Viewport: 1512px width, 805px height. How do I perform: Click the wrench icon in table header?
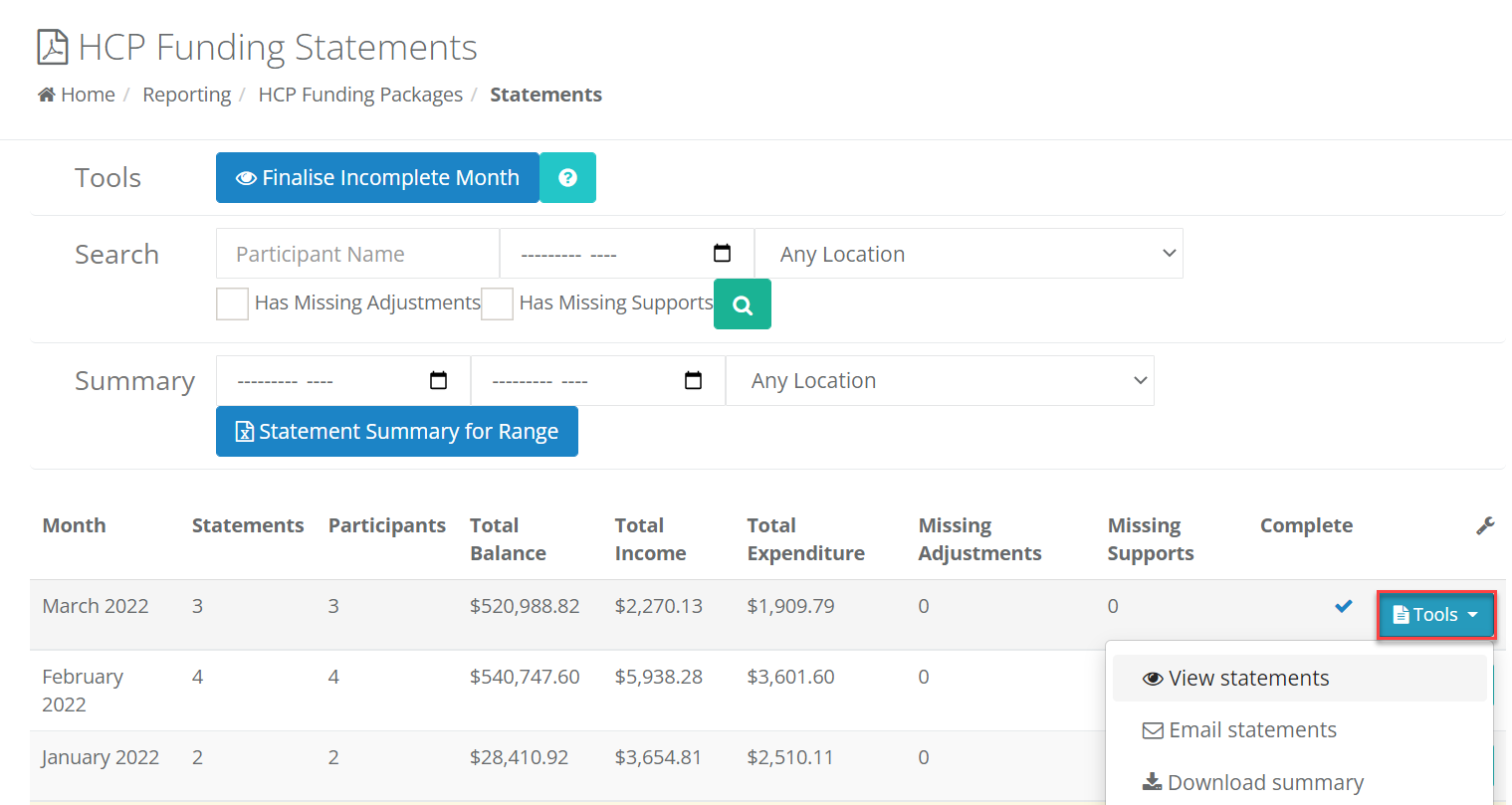(x=1485, y=525)
